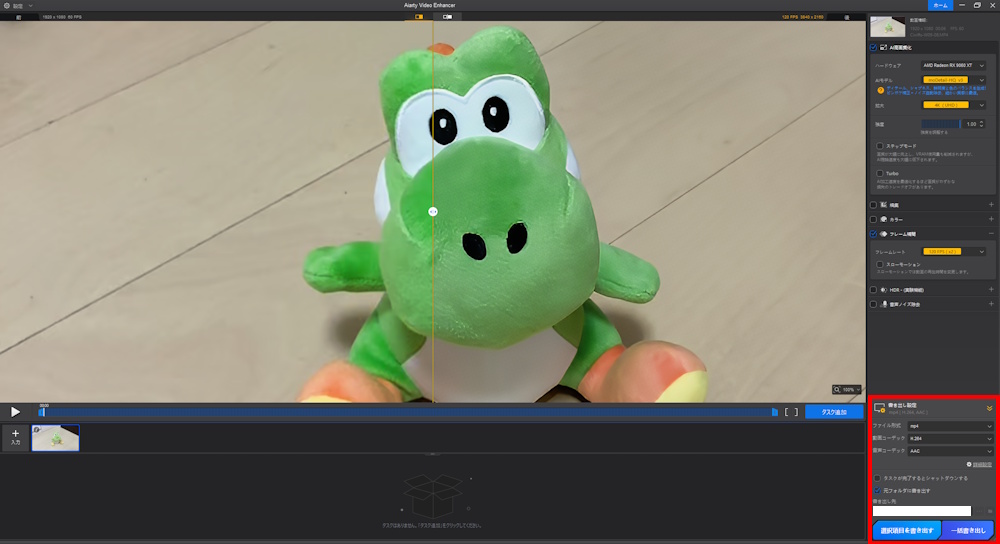This screenshot has height=544, width=1000.
Task: Click the カラー palette icon
Action: tap(883, 219)
